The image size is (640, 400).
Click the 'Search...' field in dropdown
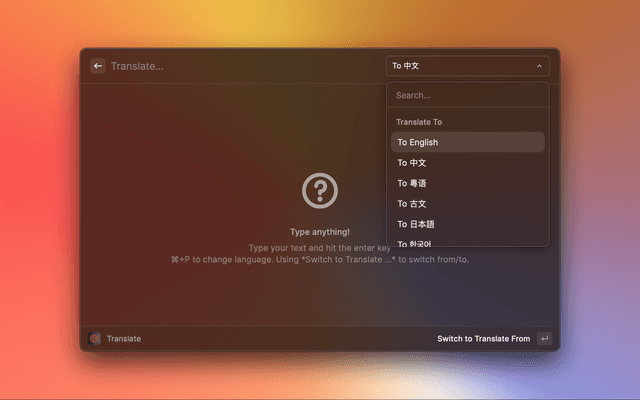467,95
